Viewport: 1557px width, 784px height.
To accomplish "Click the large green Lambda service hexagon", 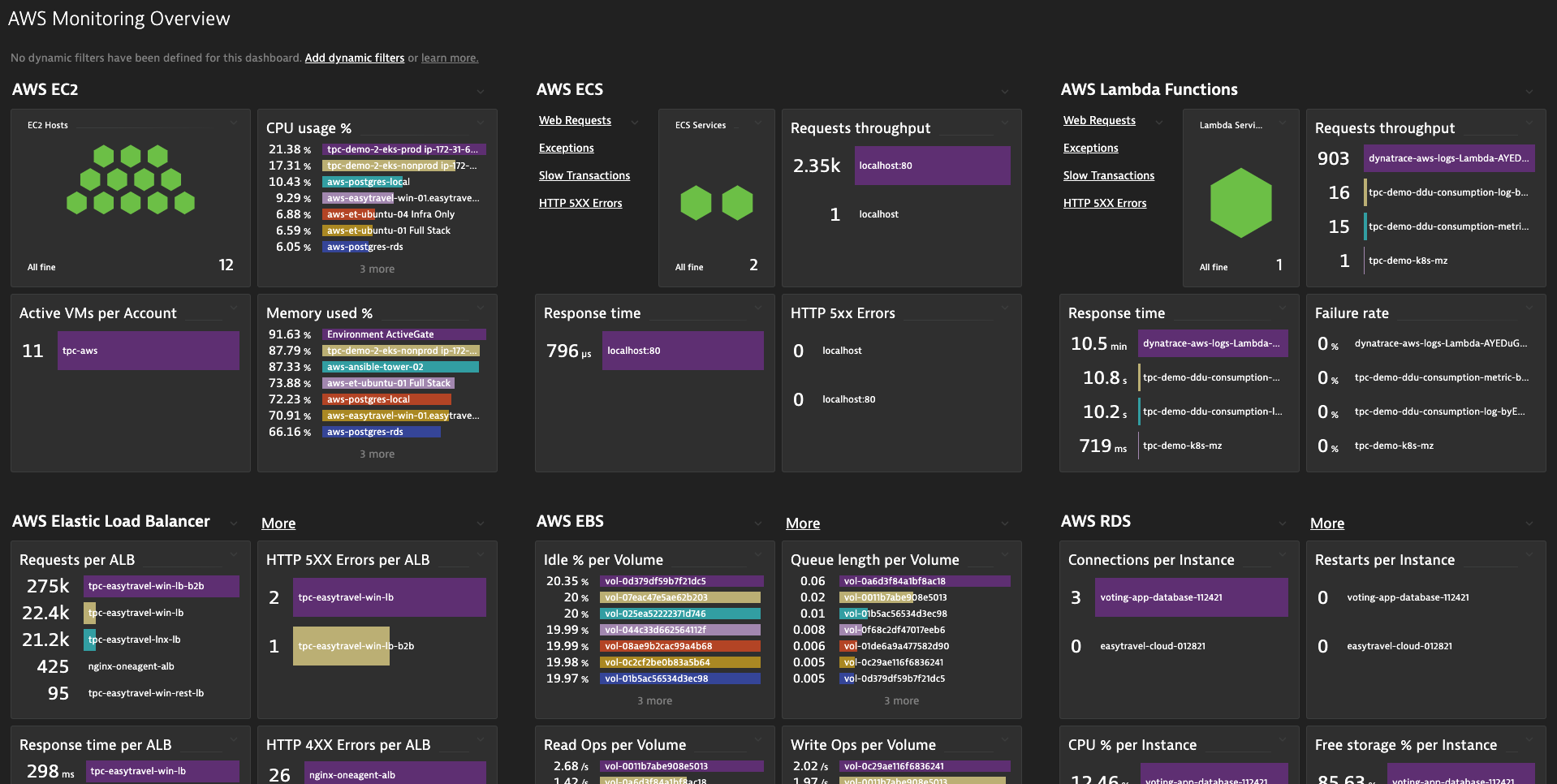I will tap(1240, 203).
